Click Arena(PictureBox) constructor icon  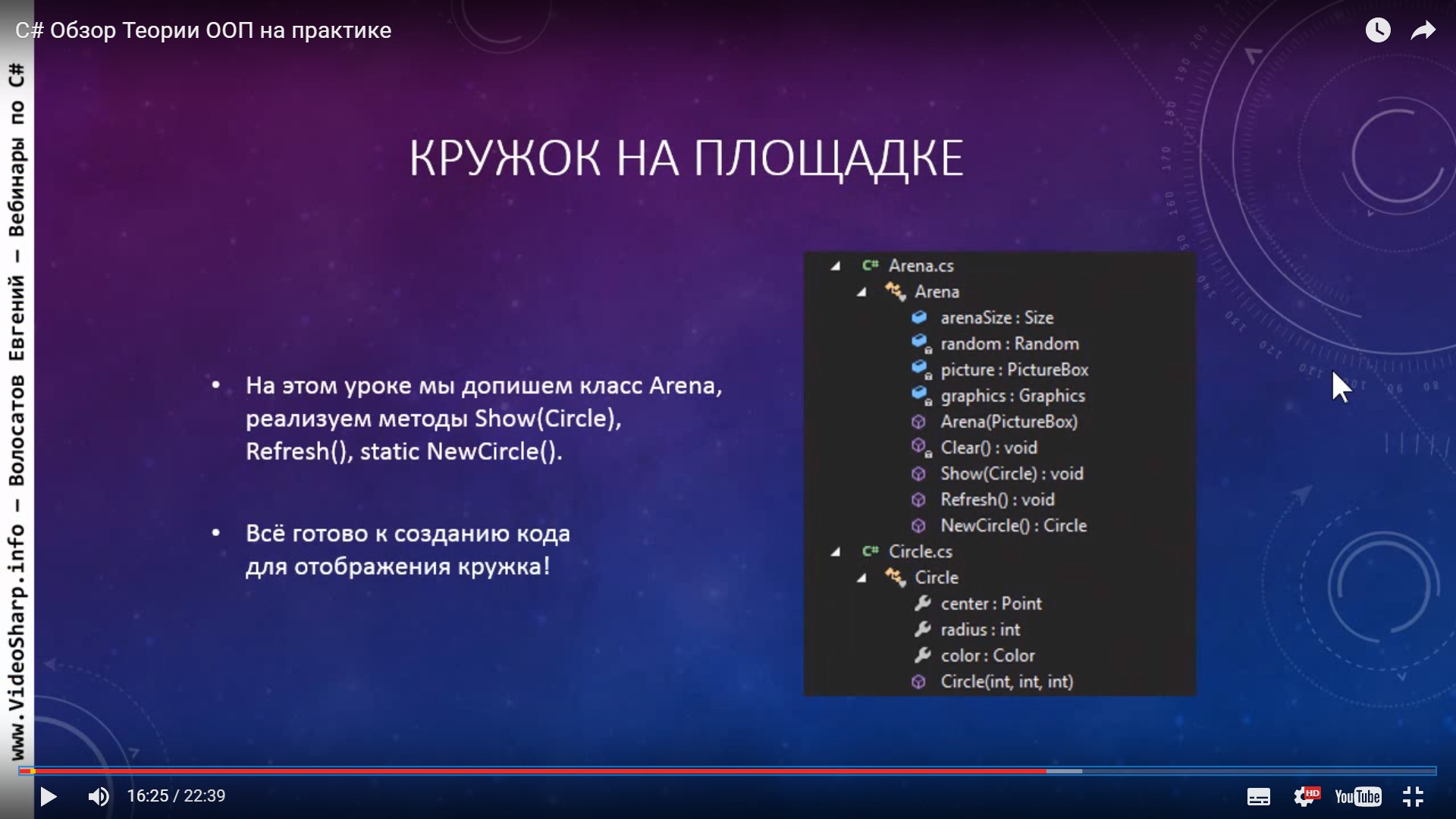[x=918, y=422]
